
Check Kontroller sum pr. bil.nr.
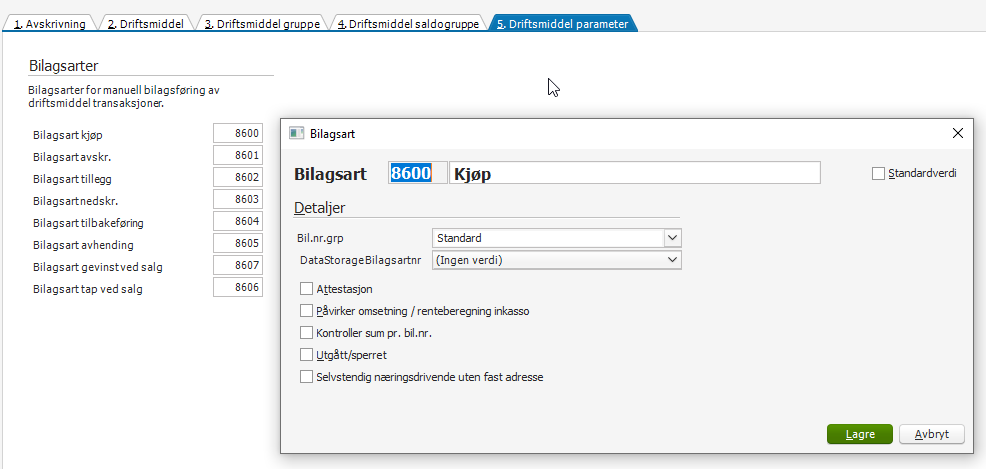(307, 333)
